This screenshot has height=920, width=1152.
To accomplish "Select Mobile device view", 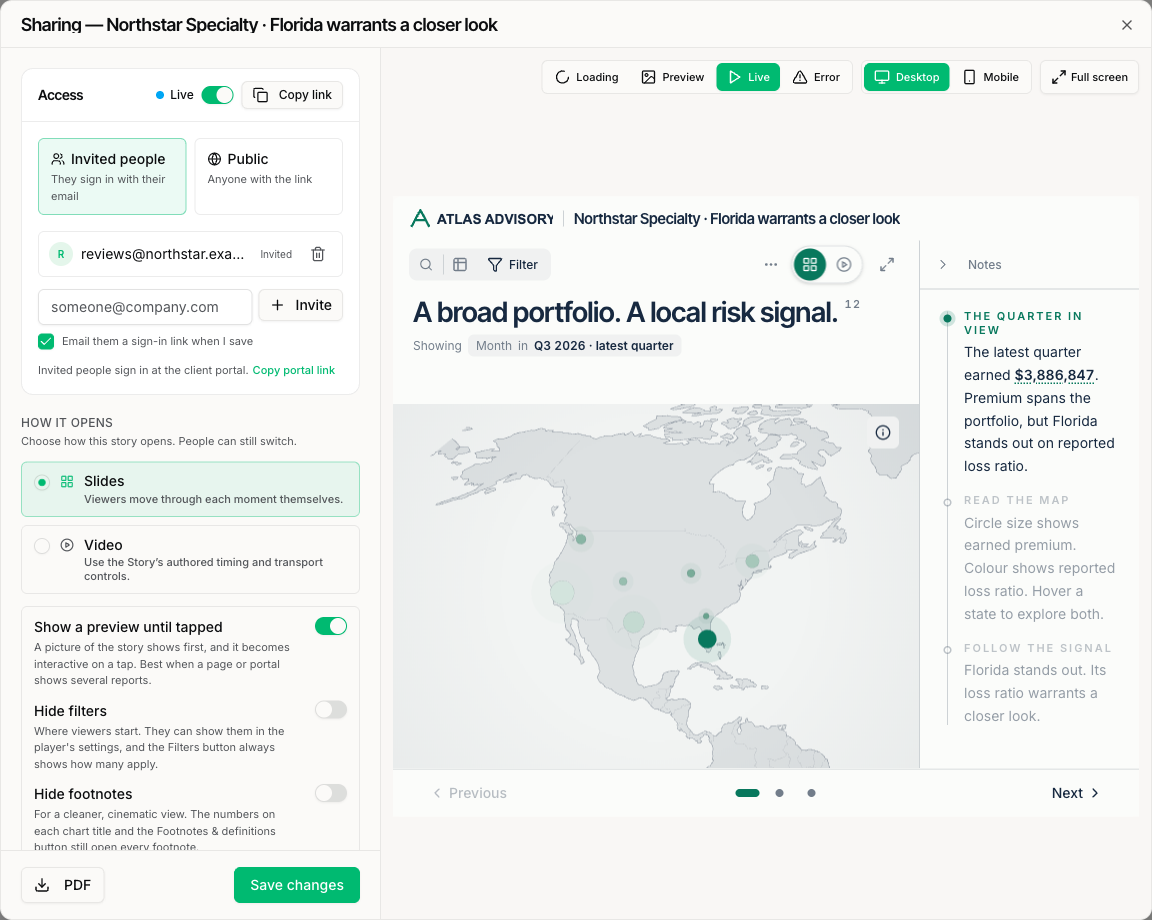I will (x=991, y=77).
